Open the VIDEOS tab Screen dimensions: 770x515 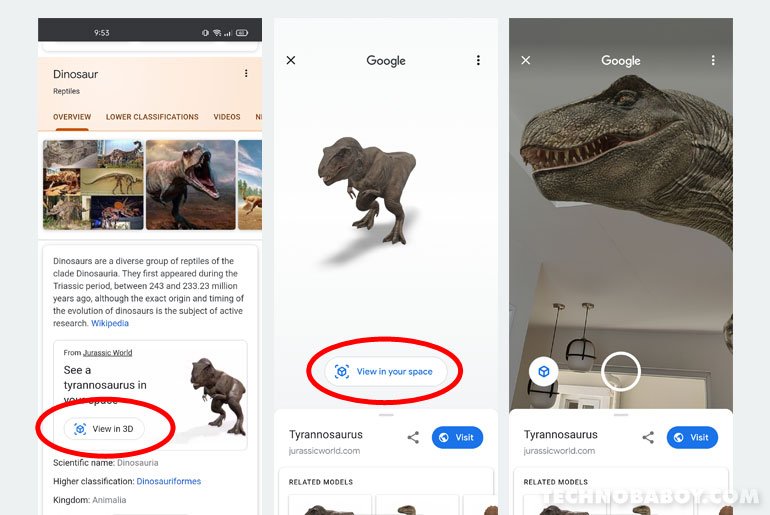(x=227, y=117)
